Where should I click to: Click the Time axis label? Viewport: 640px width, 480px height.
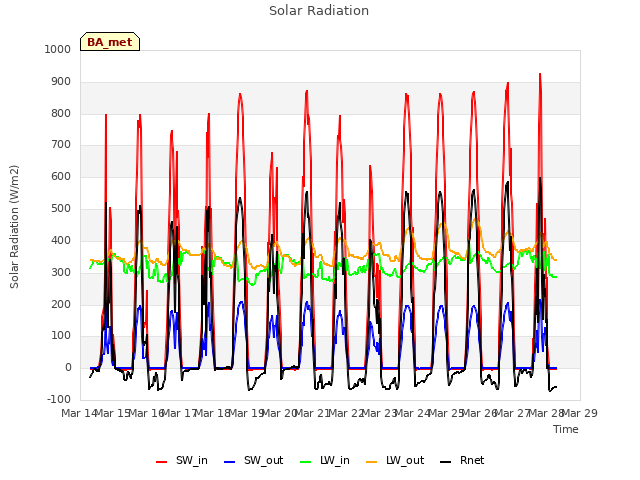tap(566, 429)
